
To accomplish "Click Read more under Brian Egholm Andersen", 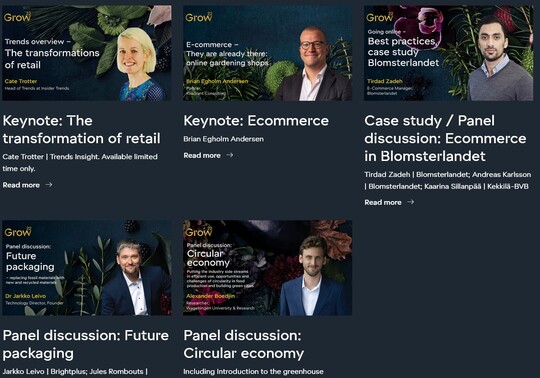I will point(202,155).
